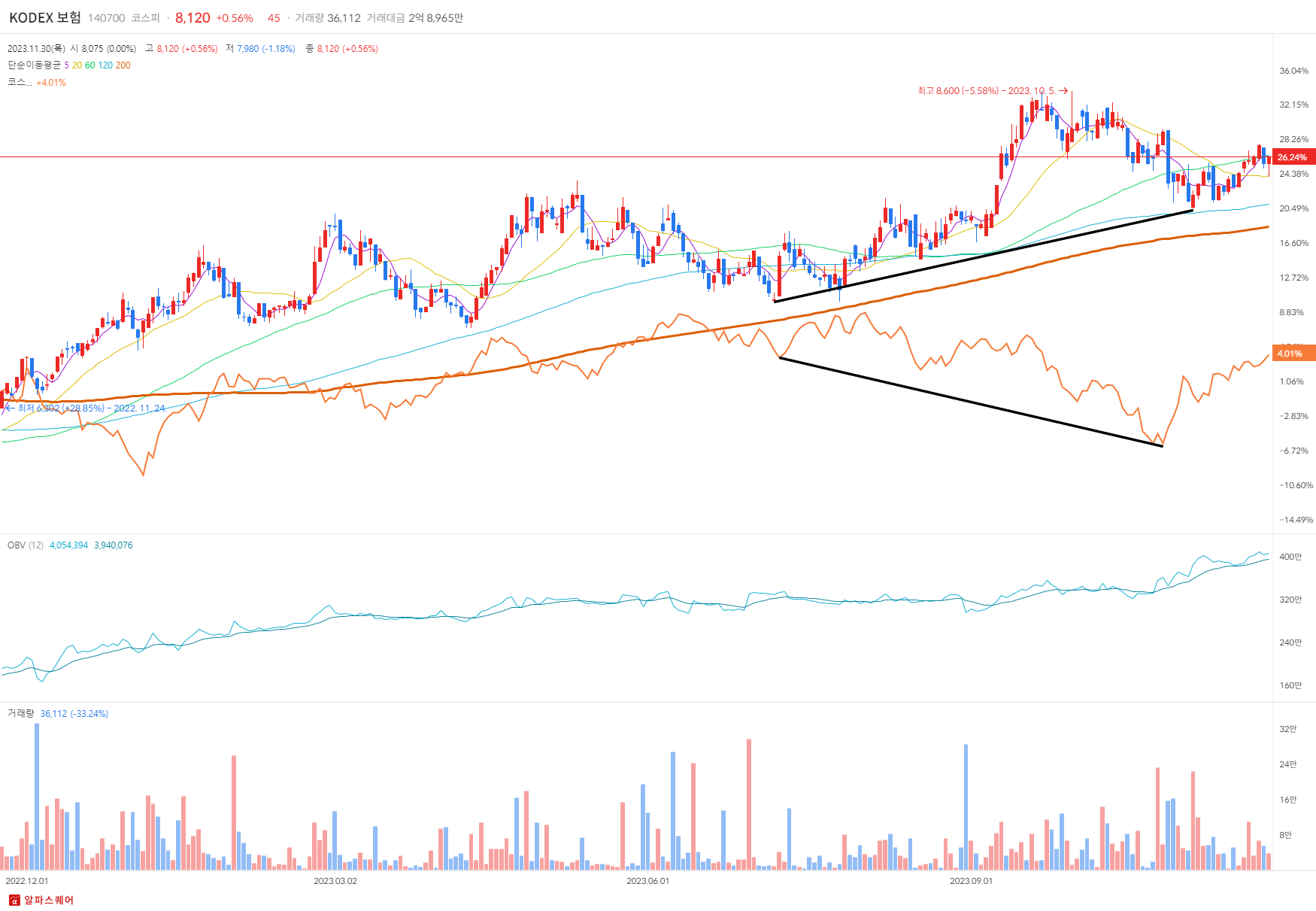Click the KODEX 보험 stock title
1316x911 pixels.
pyautogui.click(x=45, y=17)
